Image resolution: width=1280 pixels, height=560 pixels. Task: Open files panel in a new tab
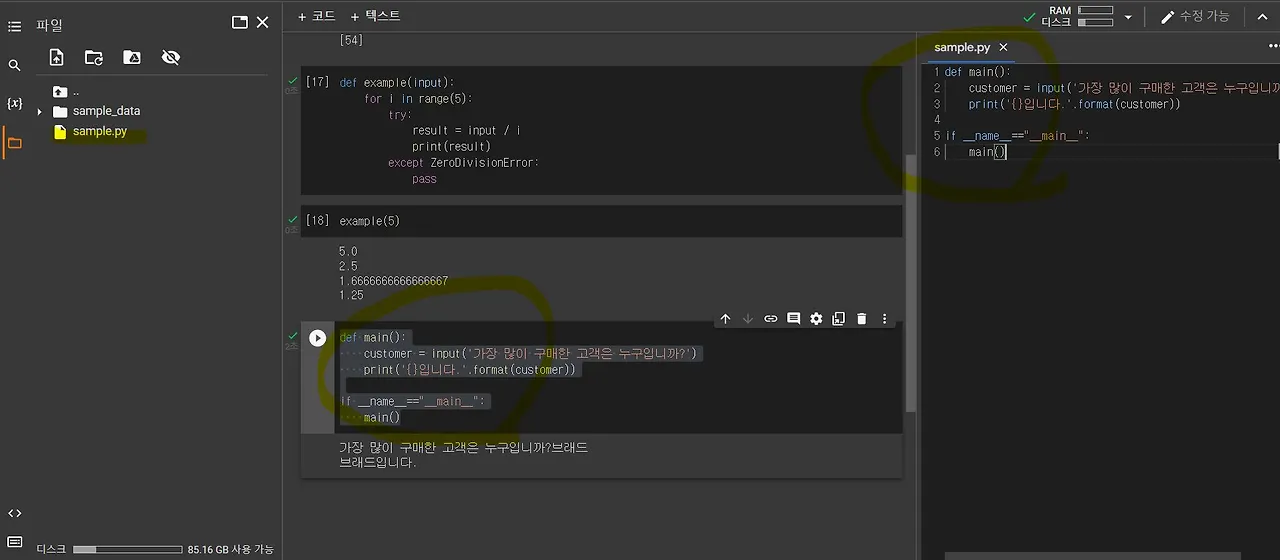point(240,22)
